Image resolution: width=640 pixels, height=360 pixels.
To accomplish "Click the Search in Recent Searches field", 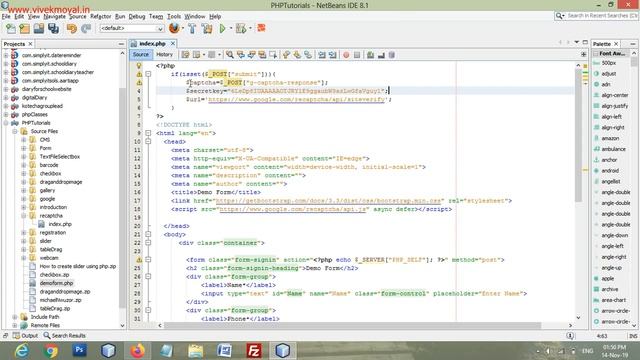I will click(x=602, y=16).
